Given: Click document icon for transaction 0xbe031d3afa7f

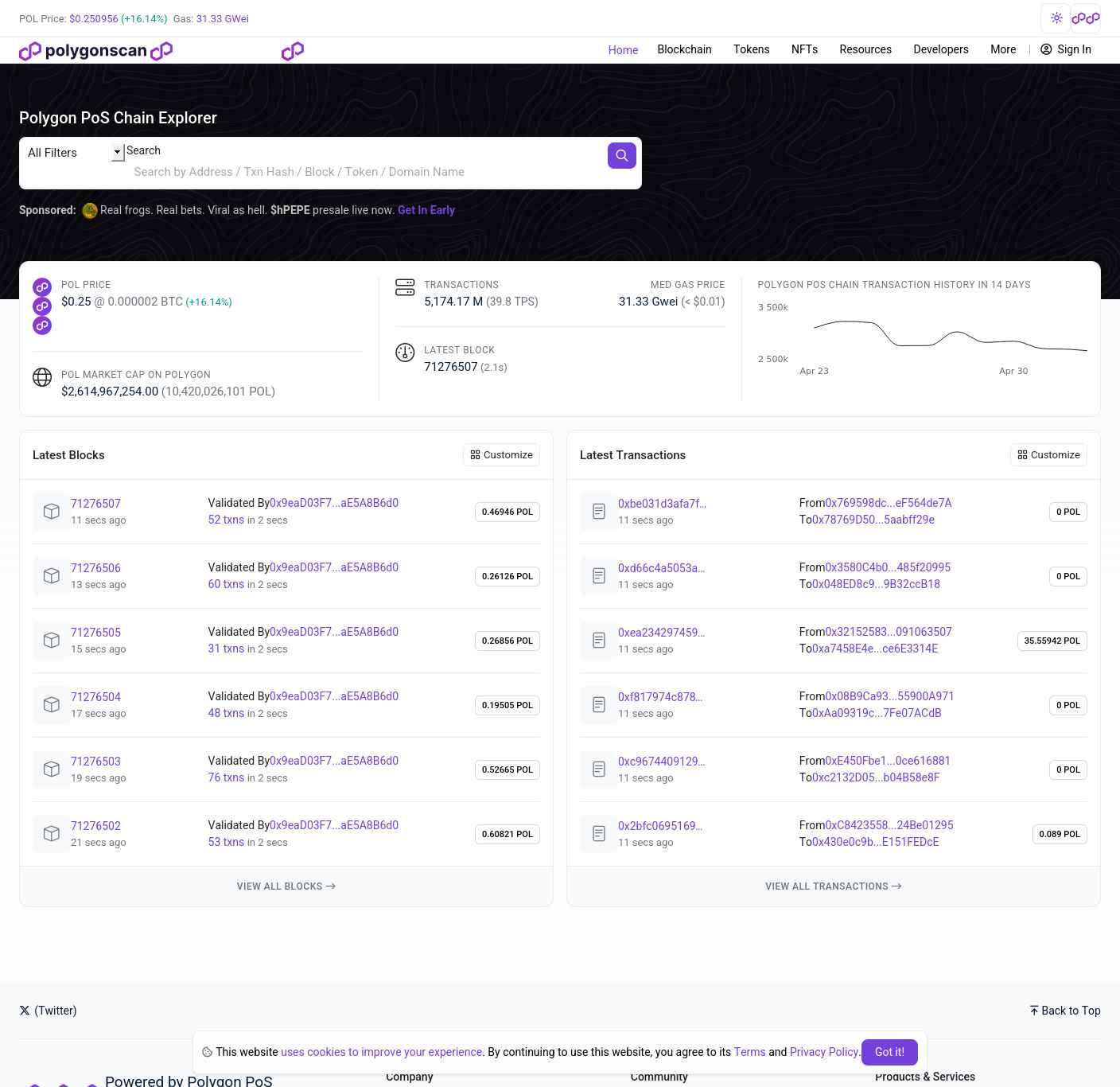Looking at the screenshot, I should (599, 512).
